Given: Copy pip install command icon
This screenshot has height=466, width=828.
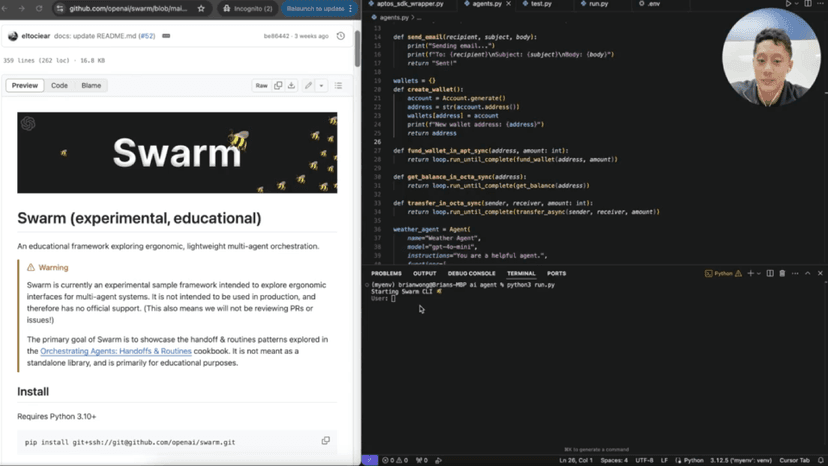Looking at the screenshot, I should (x=325, y=441).
